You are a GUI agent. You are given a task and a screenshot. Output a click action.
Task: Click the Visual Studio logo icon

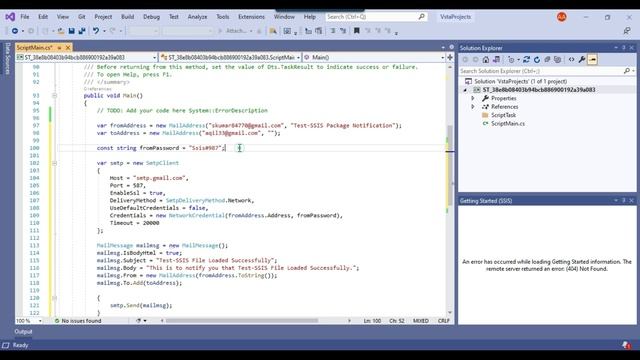(x=10, y=17)
